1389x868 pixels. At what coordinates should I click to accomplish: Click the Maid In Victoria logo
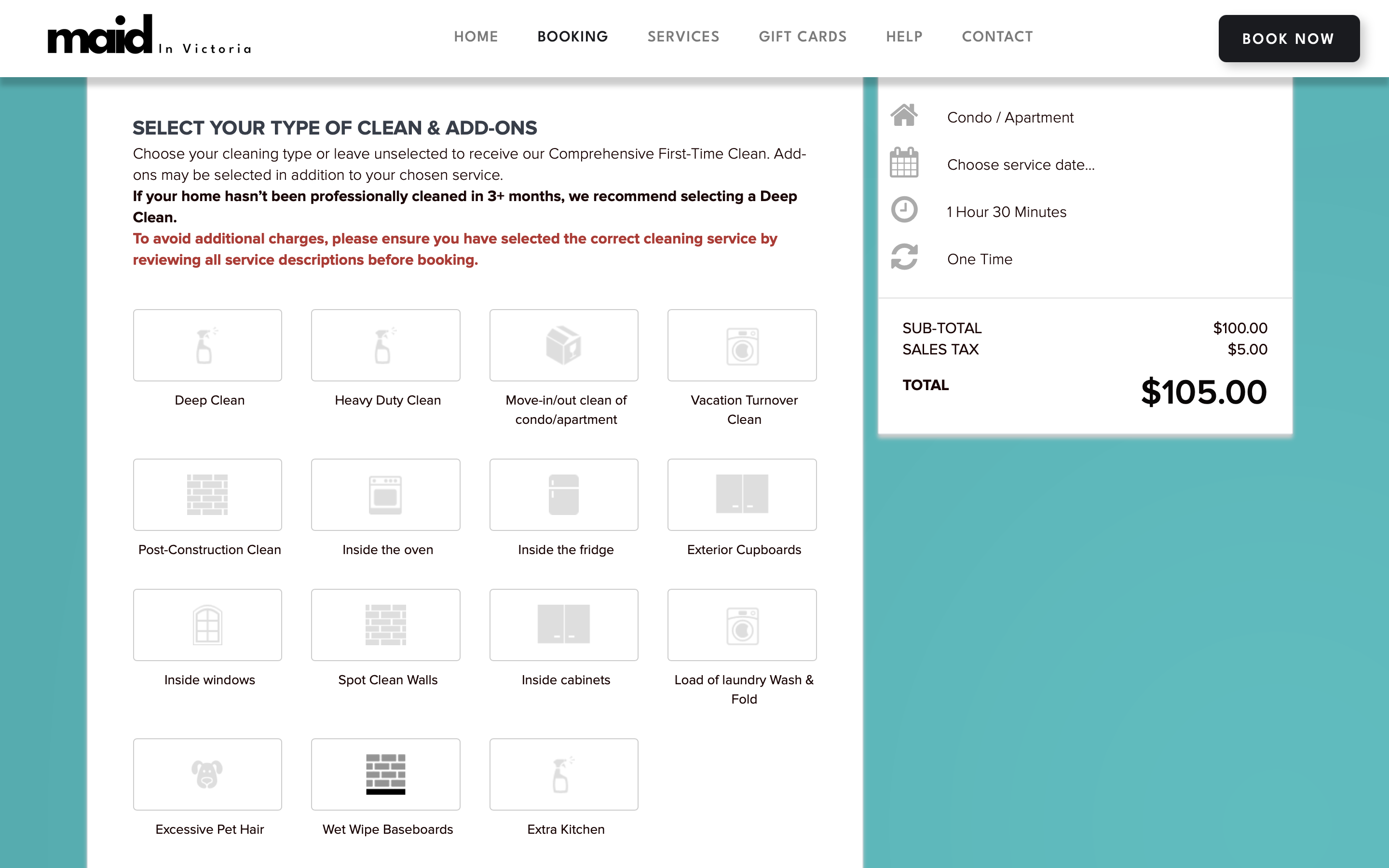(149, 35)
